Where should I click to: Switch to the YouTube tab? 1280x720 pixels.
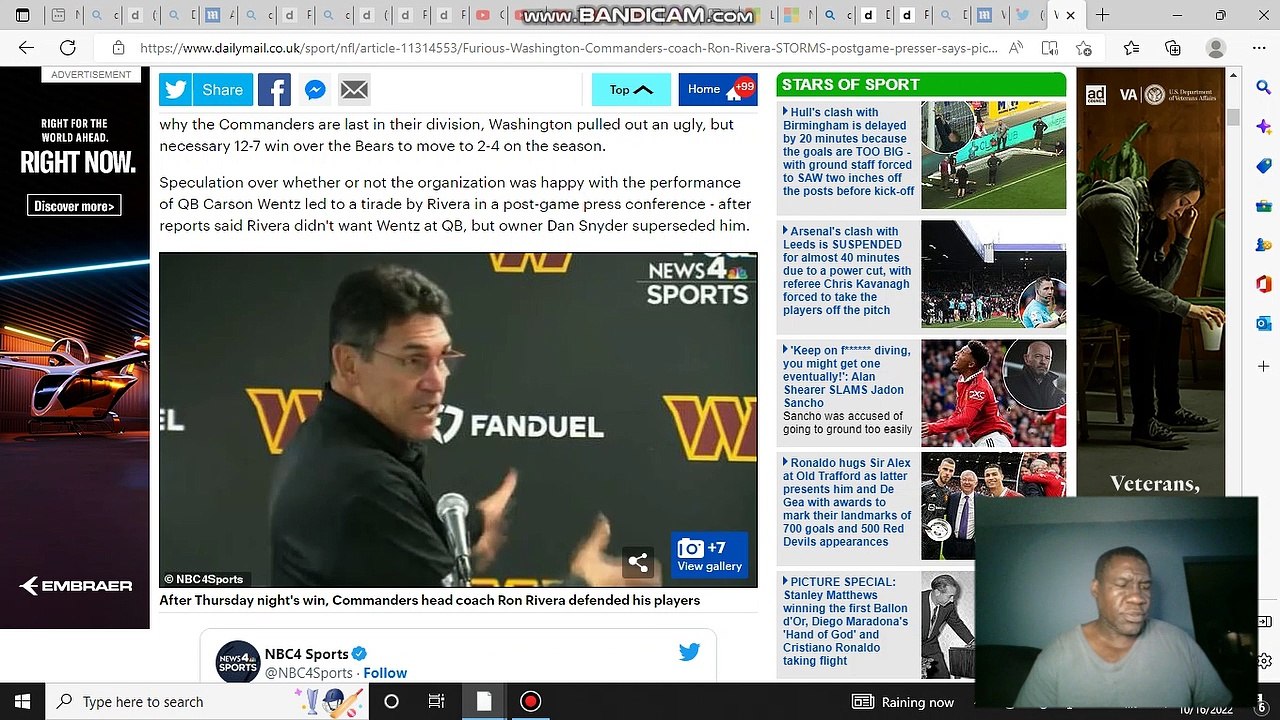[483, 15]
